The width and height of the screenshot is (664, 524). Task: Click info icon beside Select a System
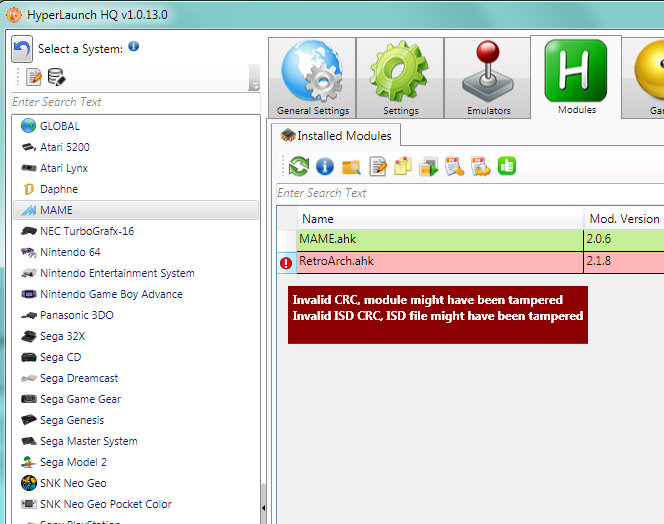coord(133,46)
